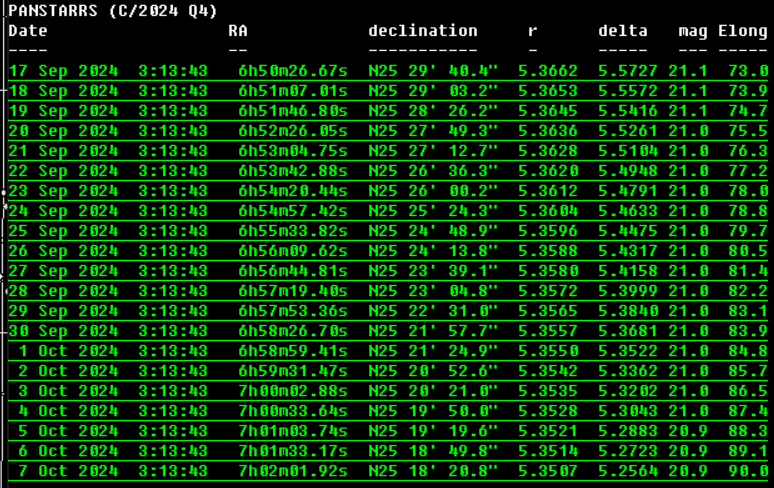Viewport: 774px width, 488px height.
Task: Select the 17 Sep 2024 date entry
Action: (63, 70)
